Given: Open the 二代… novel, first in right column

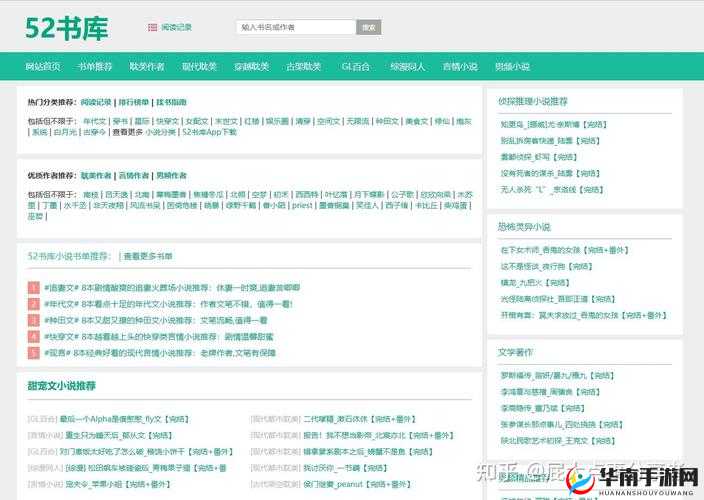Looking at the screenshot, I should tap(359, 419).
